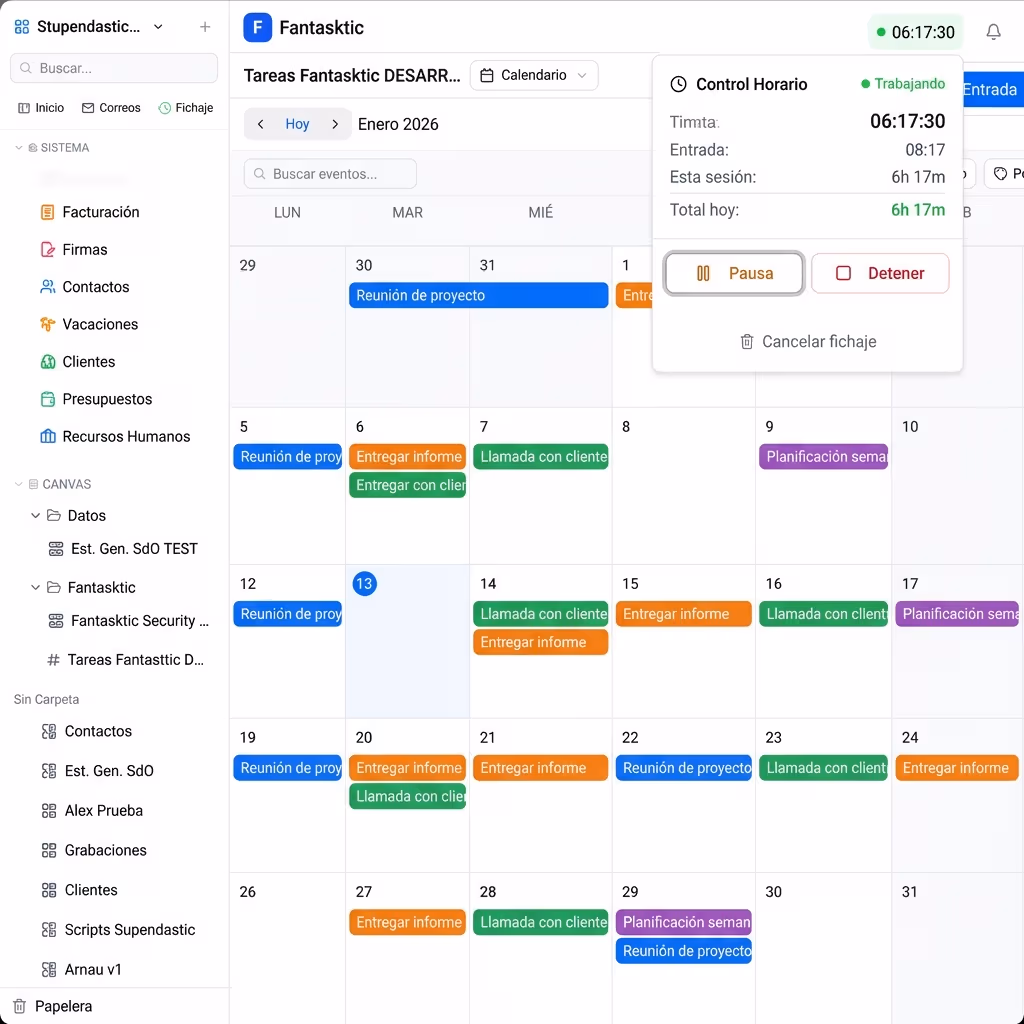Open Reunión de proyecto event on day 30

click(x=478, y=295)
